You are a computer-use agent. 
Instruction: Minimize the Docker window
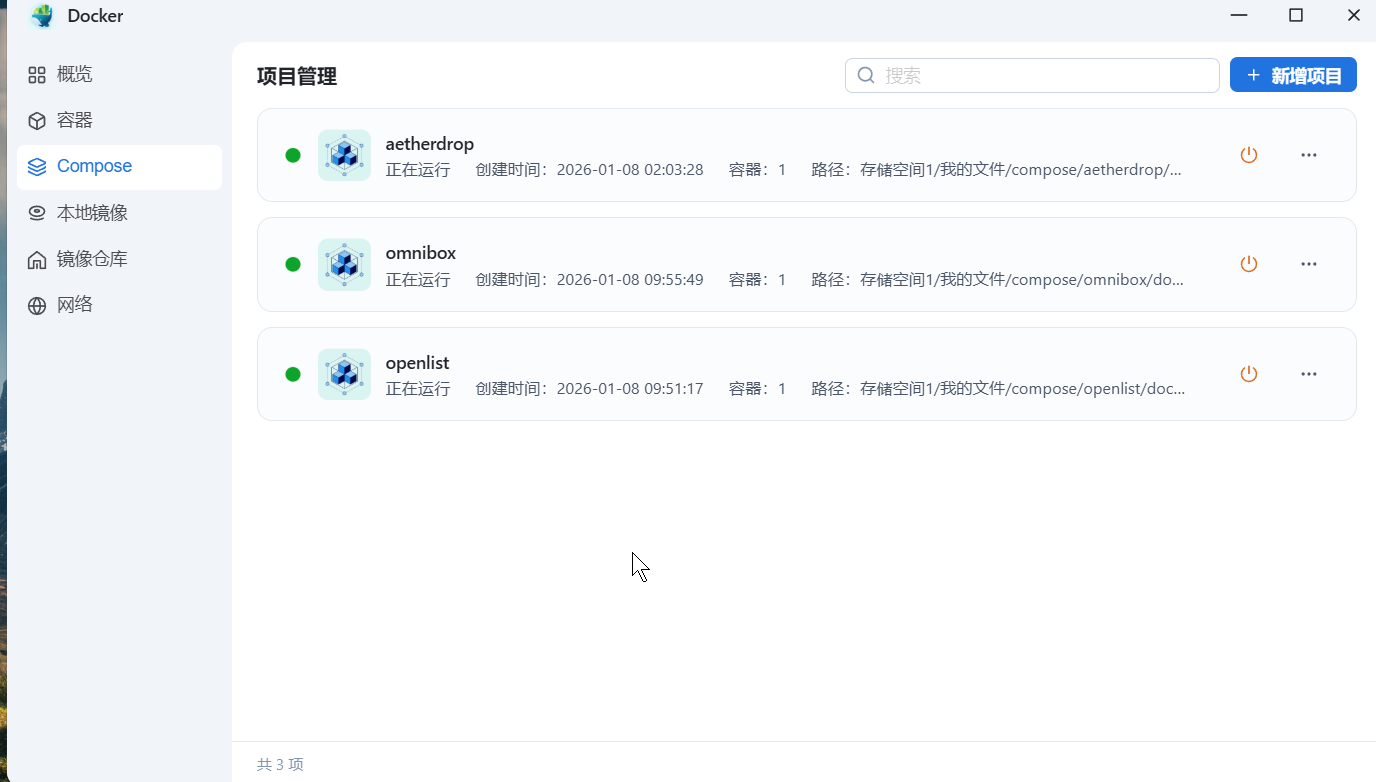tap(1239, 15)
